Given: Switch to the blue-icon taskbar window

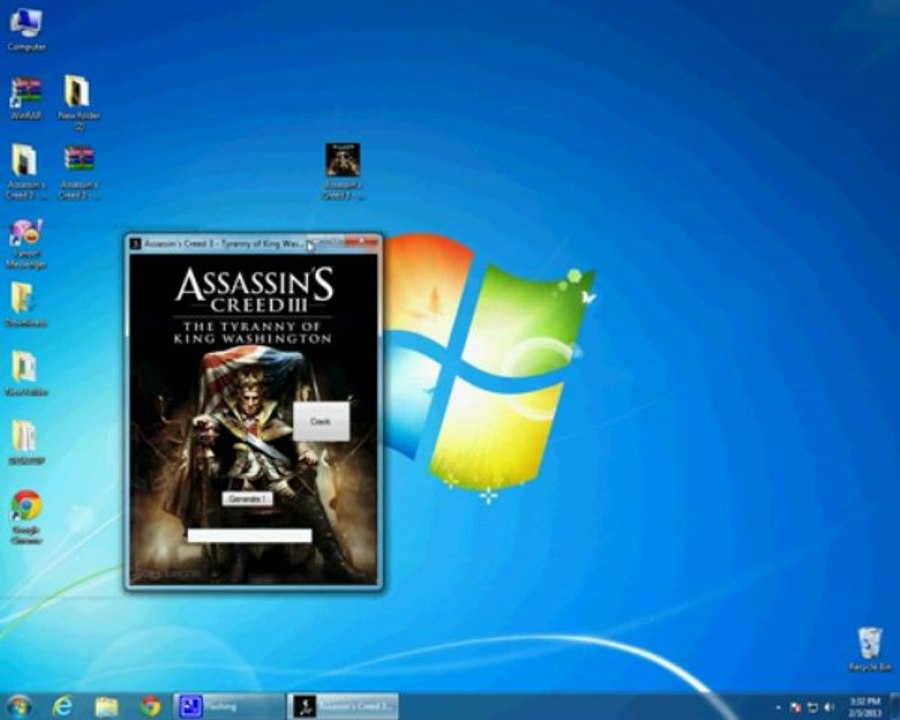Looking at the screenshot, I should (x=229, y=706).
